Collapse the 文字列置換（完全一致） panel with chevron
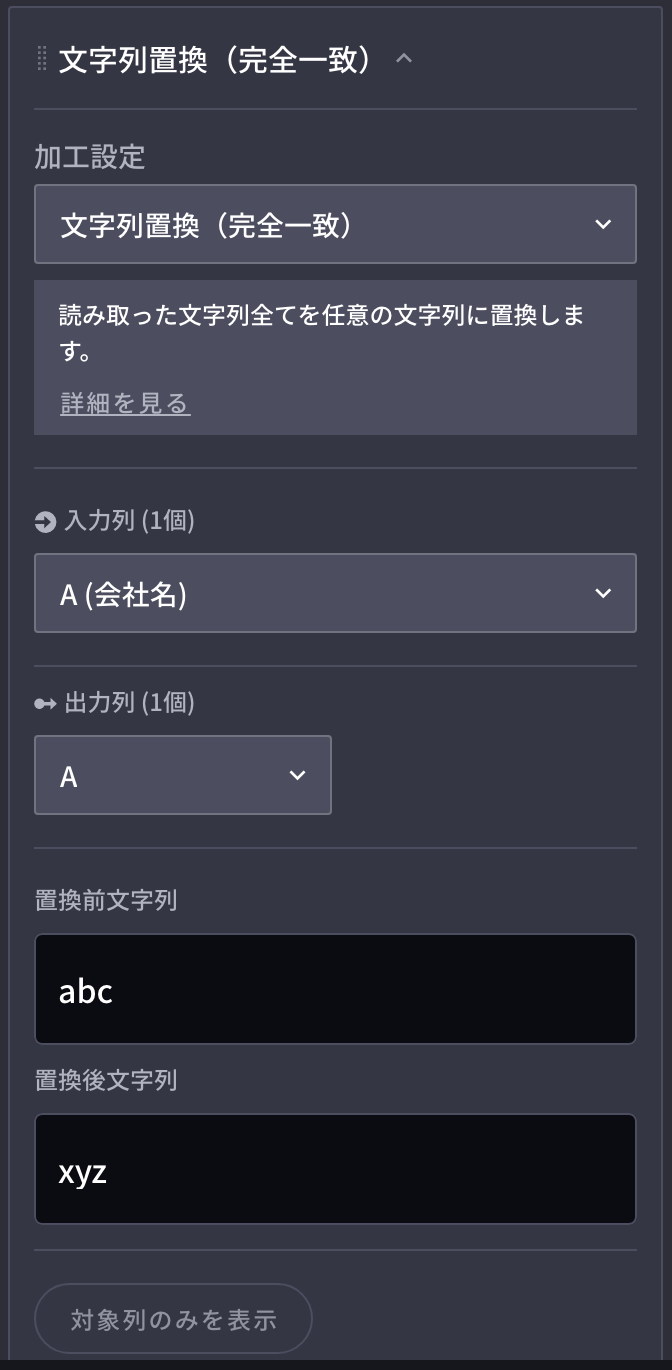 (404, 59)
